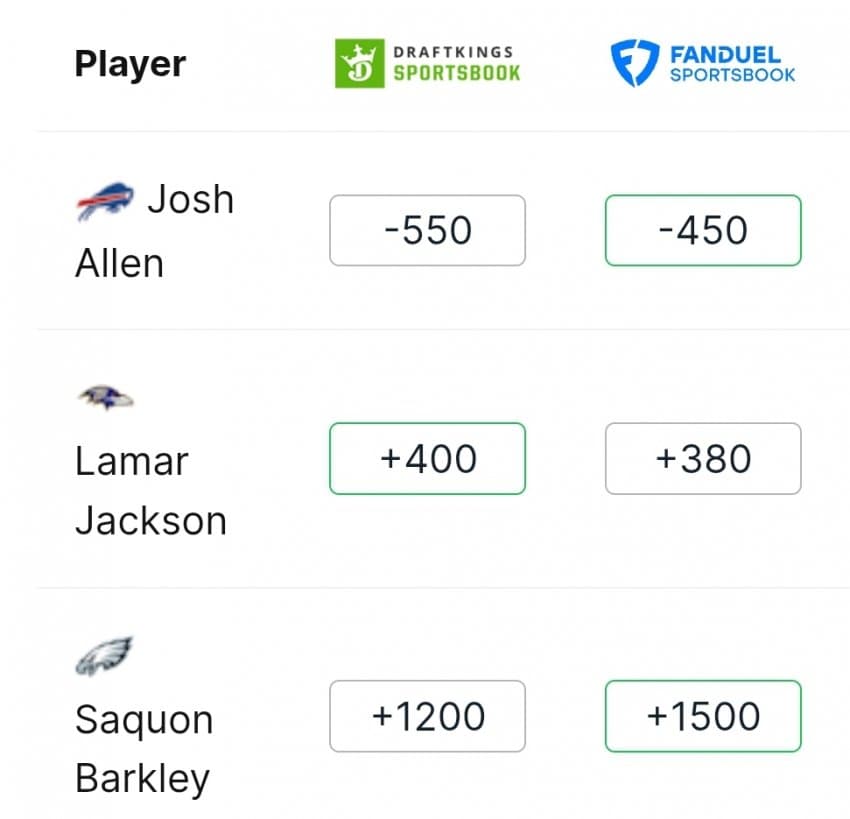Pick Lamar Jackson +380 FanDuel odds
850x819 pixels.
point(703,459)
